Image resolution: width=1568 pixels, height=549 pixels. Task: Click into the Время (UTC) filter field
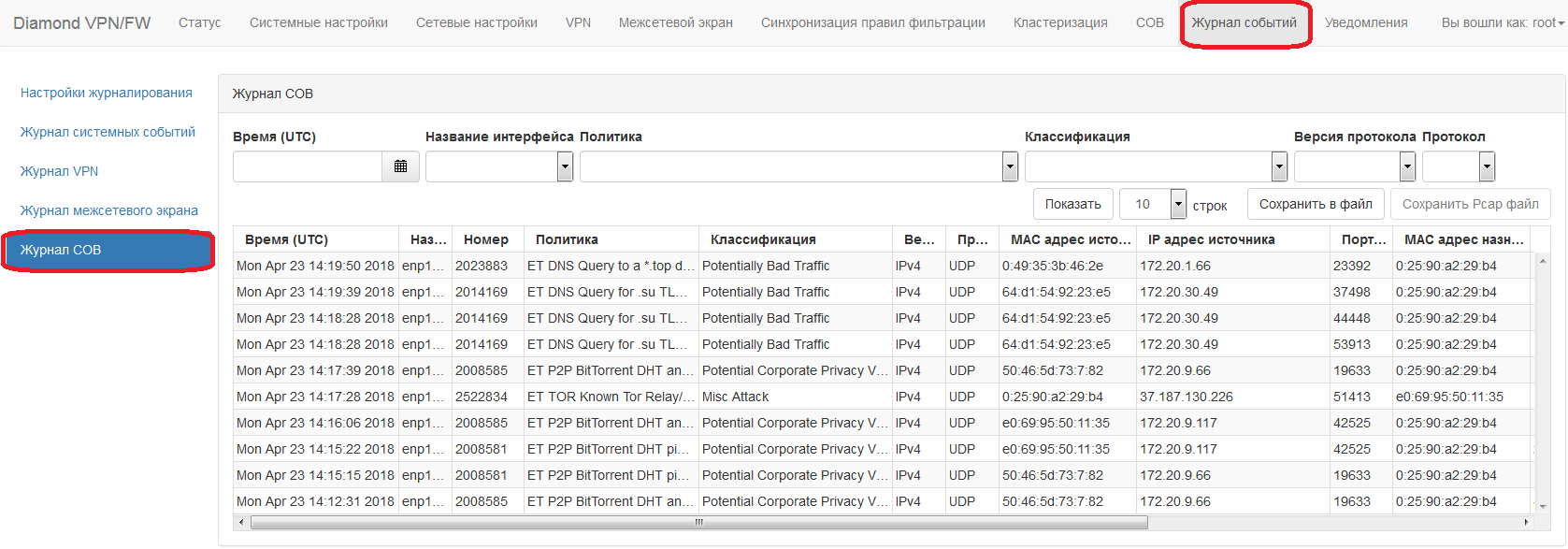[308, 166]
